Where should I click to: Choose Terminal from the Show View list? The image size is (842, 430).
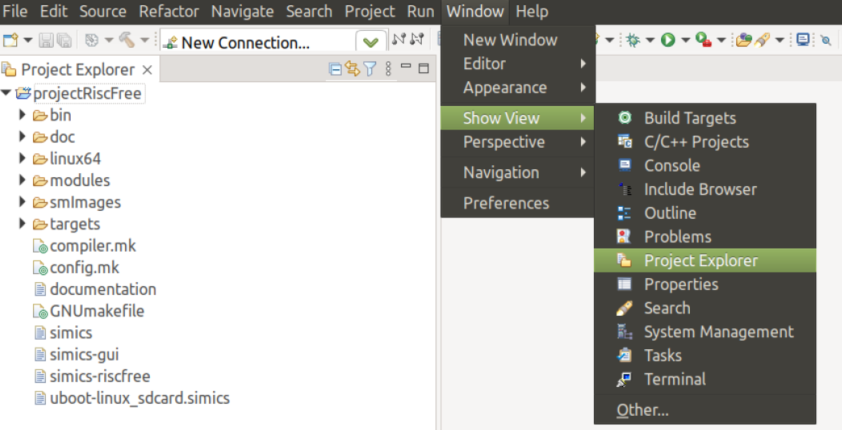674,379
